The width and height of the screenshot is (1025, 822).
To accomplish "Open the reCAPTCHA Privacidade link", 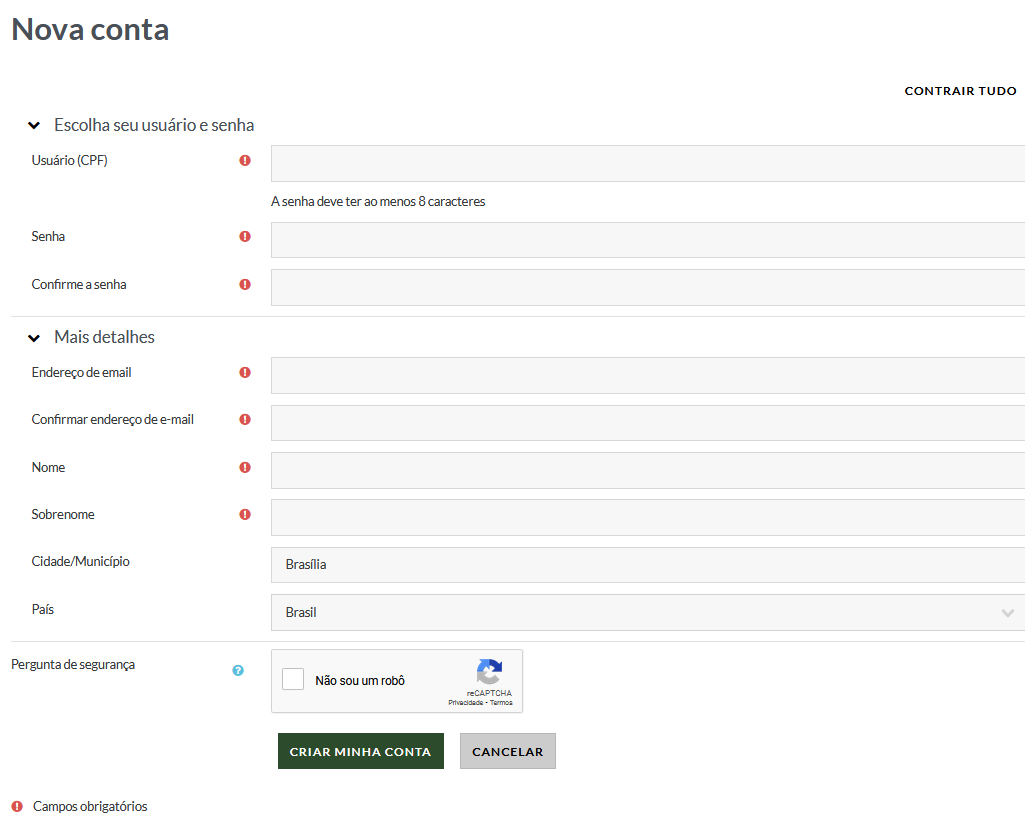I will pyautogui.click(x=466, y=703).
